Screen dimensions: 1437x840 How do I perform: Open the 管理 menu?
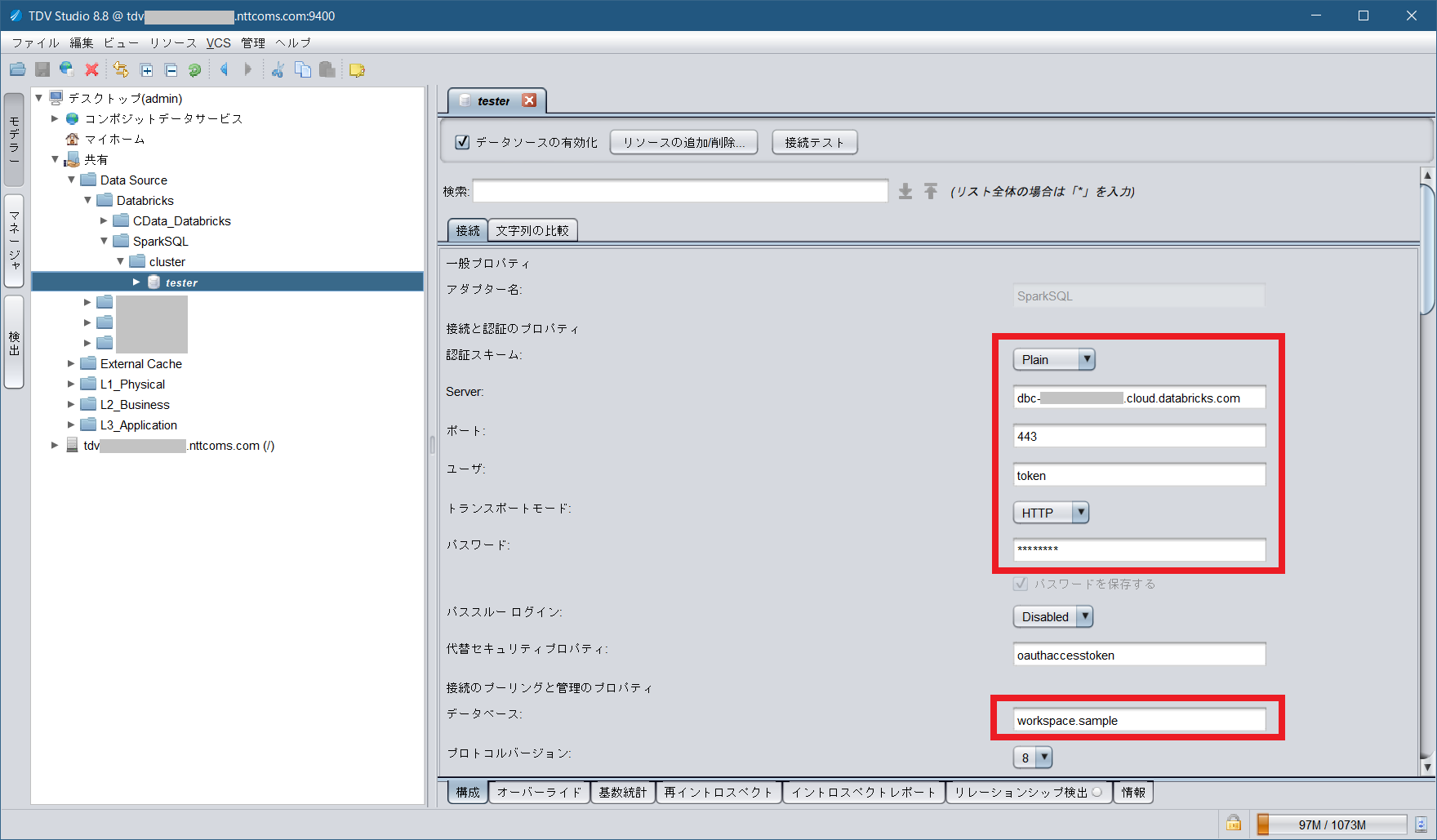click(253, 42)
